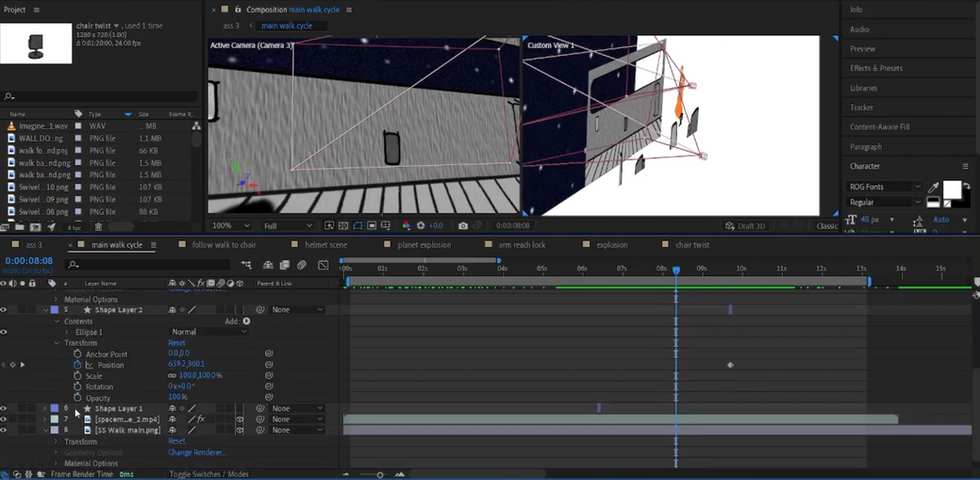Image resolution: width=980 pixels, height=480 pixels.
Task: Switch to planet explosion tab
Action: tap(424, 245)
